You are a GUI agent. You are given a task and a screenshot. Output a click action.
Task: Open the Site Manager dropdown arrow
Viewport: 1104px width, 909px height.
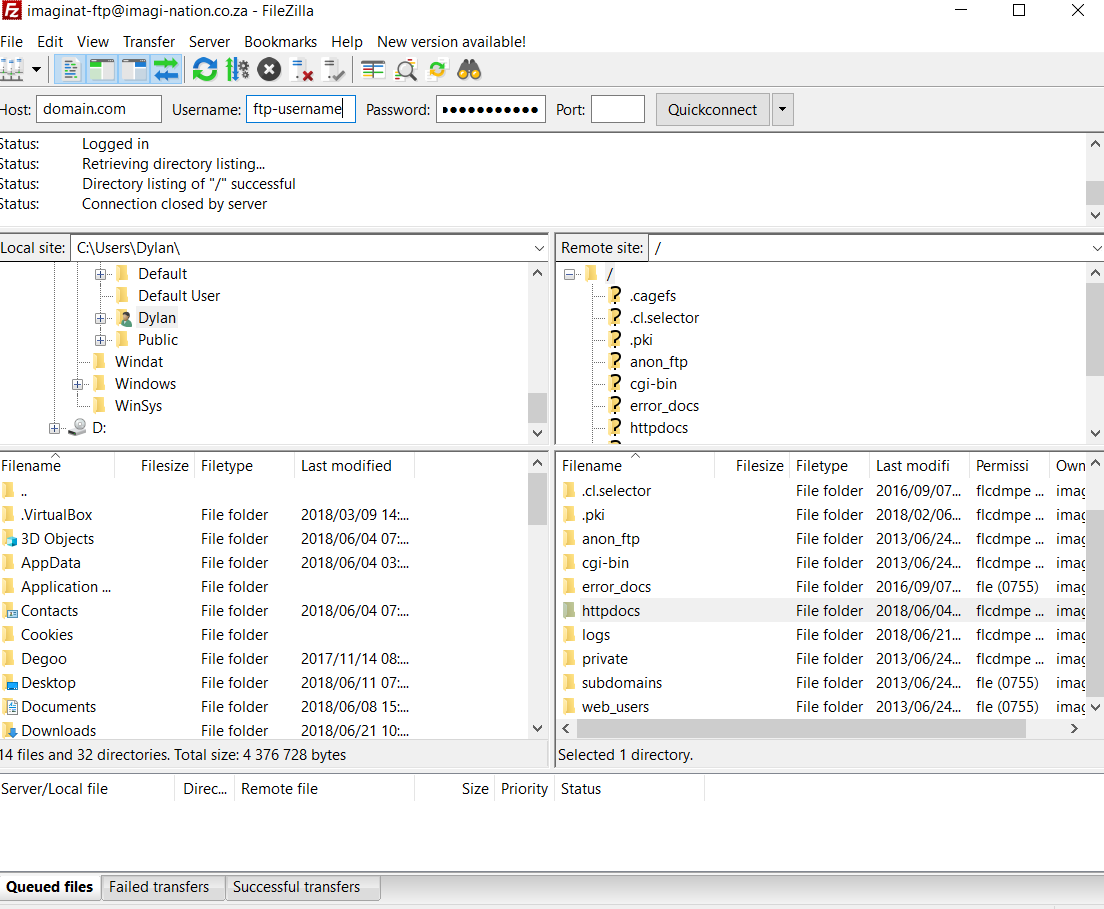tap(36, 70)
